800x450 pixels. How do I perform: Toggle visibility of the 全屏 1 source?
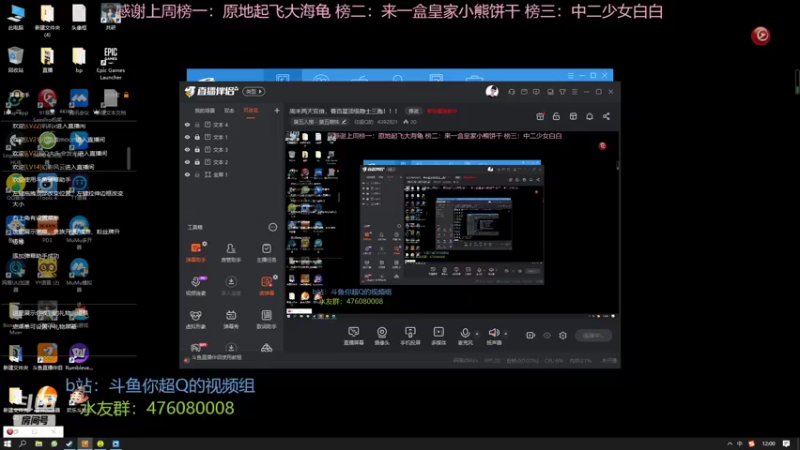pos(187,174)
